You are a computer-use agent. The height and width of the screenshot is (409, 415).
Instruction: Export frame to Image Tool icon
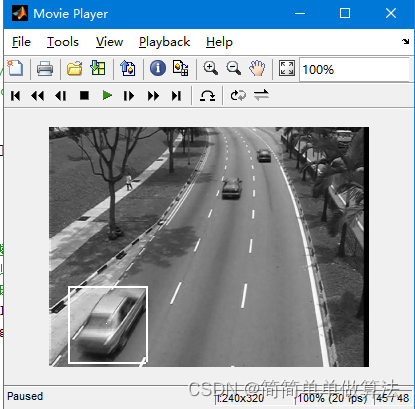(128, 68)
